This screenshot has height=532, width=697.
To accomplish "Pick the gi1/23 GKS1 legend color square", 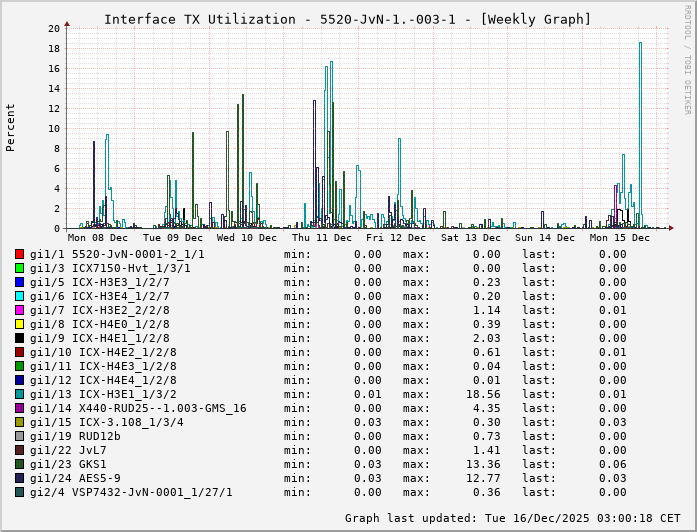I will click(19, 464).
